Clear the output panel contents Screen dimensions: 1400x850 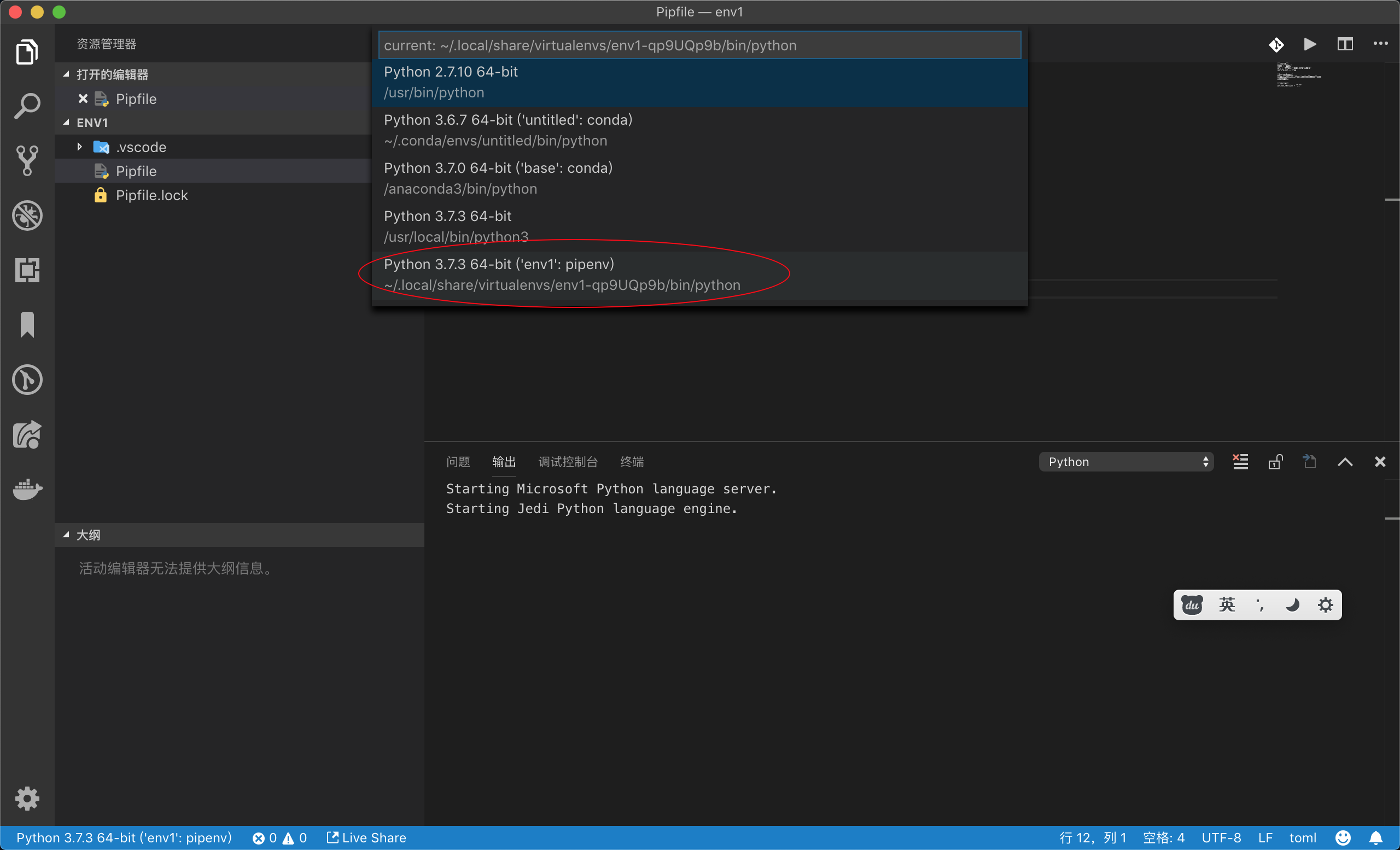pos(1240,461)
